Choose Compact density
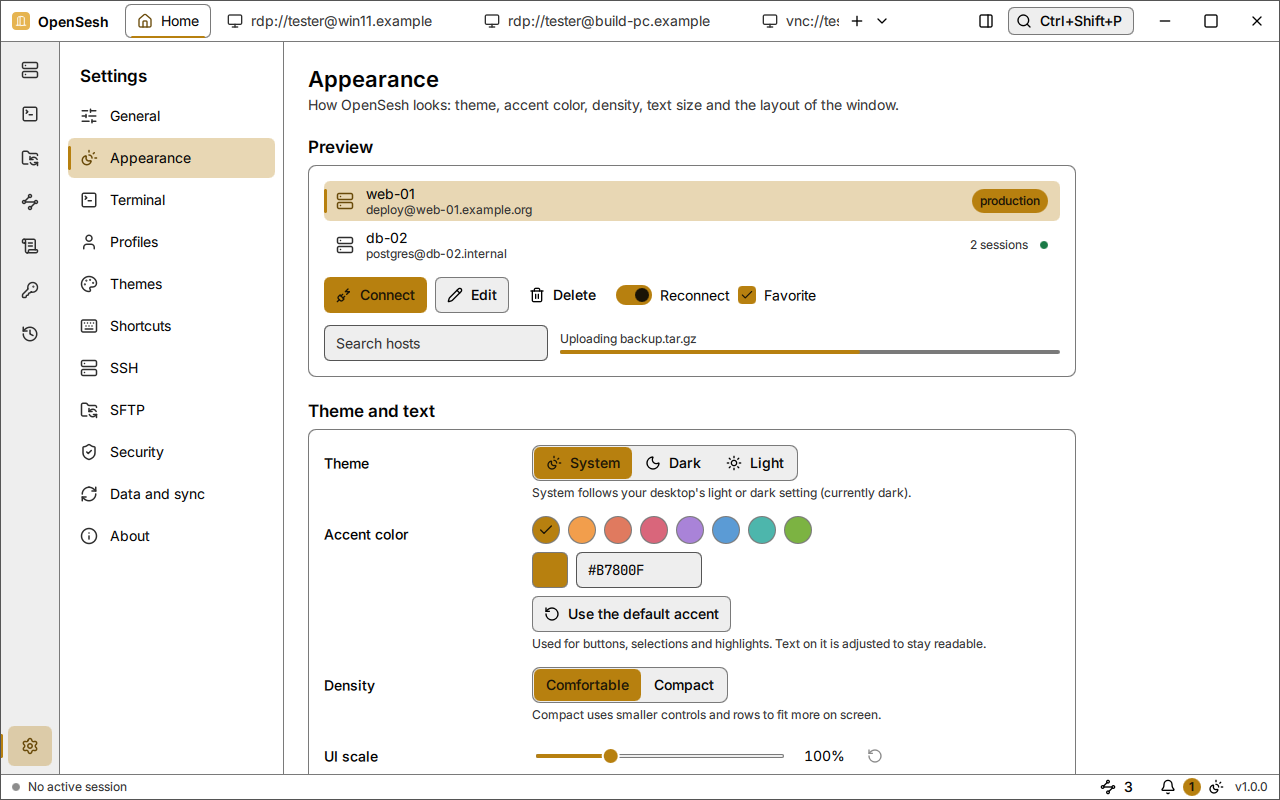 684,685
